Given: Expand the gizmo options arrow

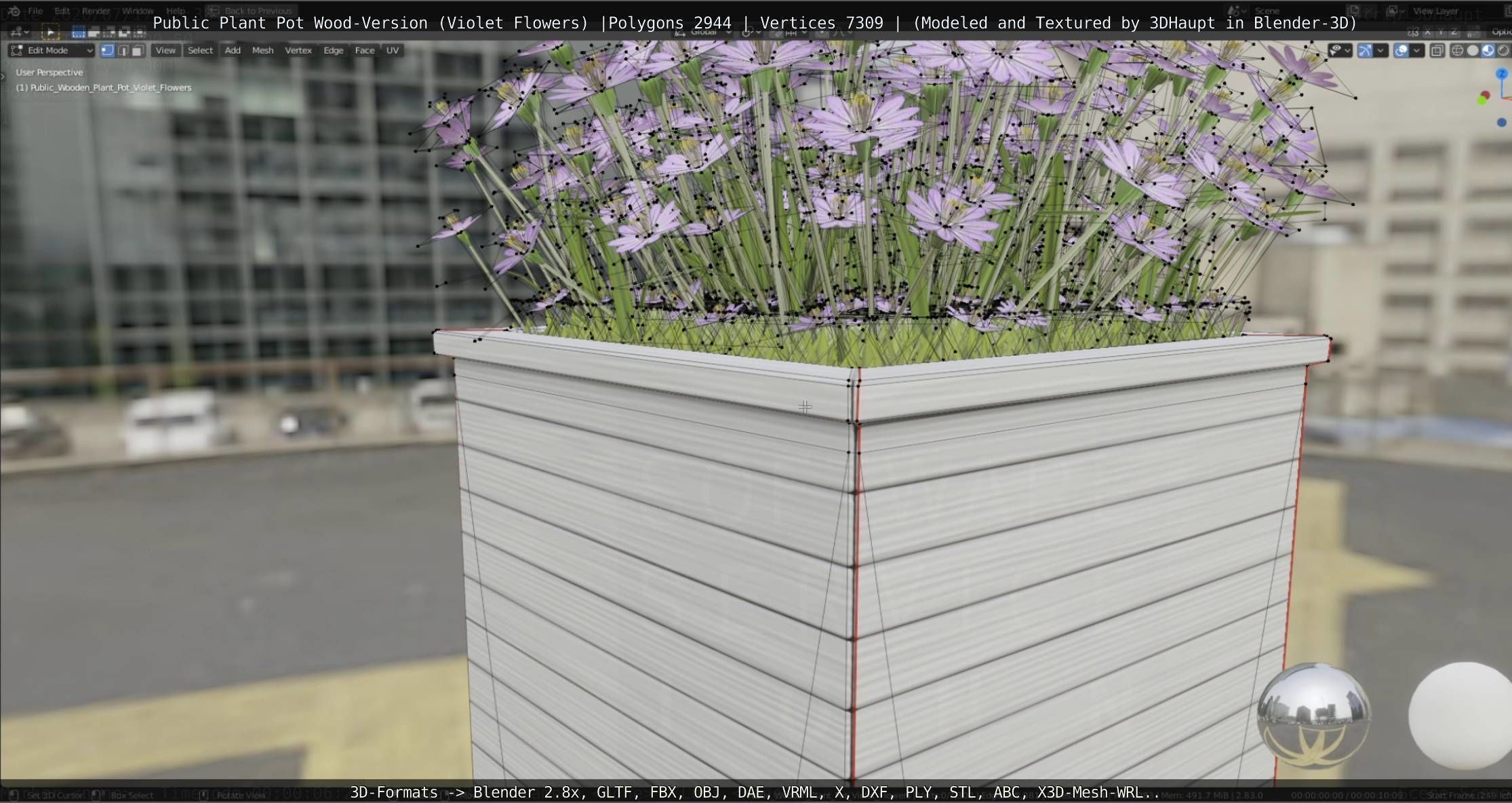Looking at the screenshot, I should click(1380, 50).
